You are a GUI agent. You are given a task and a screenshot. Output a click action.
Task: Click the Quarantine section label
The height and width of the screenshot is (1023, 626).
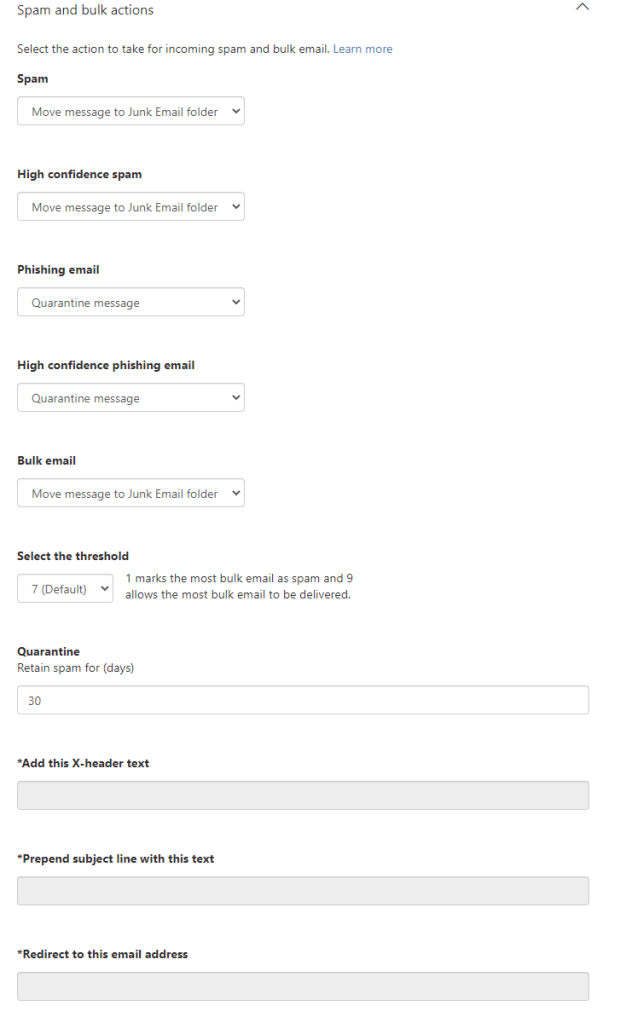[48, 652]
